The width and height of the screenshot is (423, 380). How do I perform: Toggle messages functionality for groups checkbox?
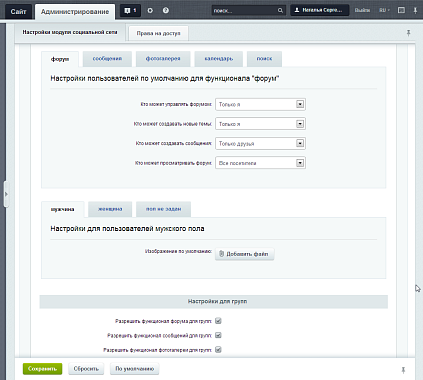tap(218, 335)
